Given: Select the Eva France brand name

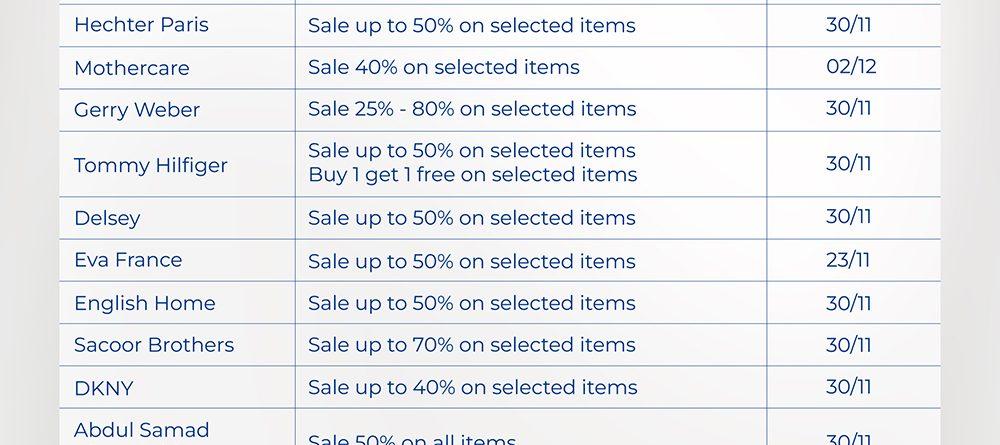Looking at the screenshot, I should tap(128, 260).
